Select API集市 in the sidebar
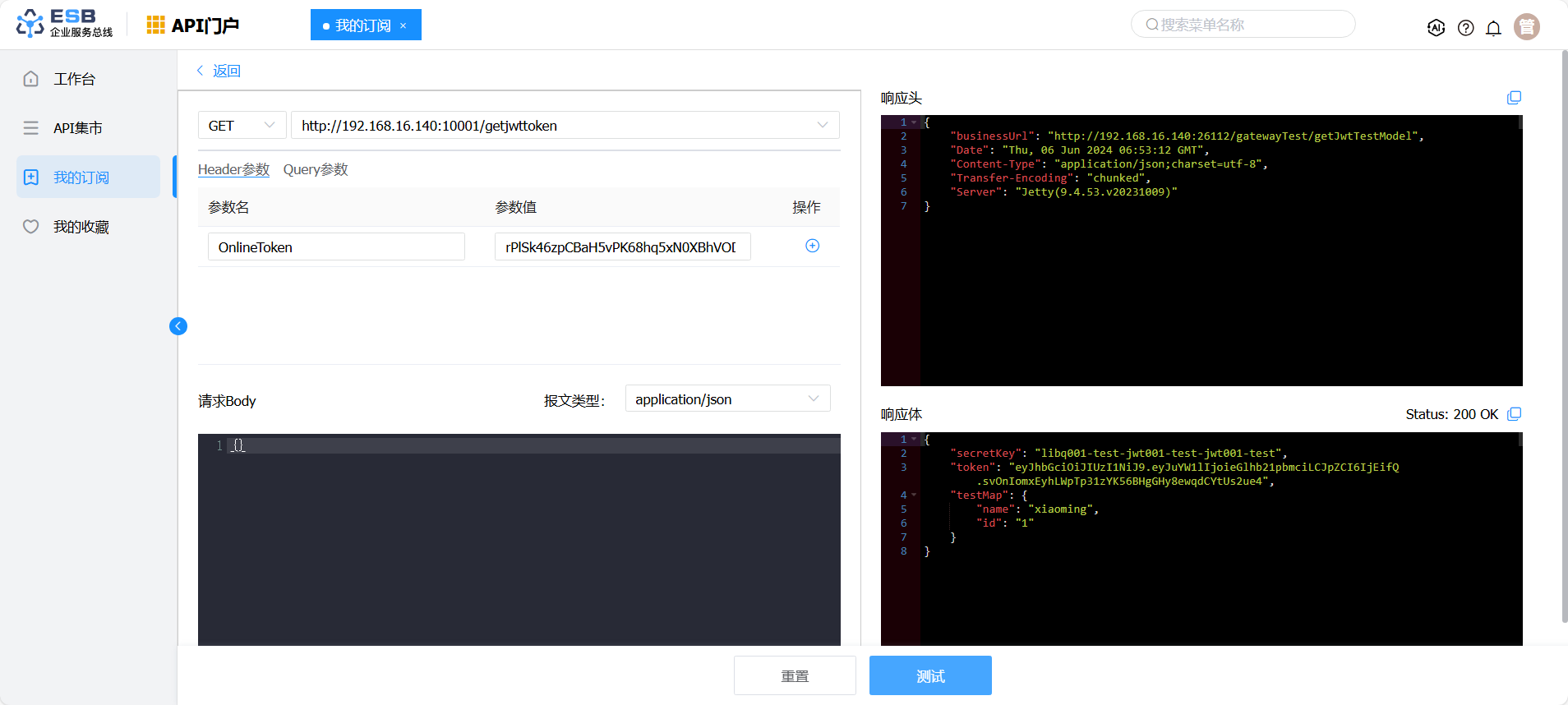The height and width of the screenshot is (705, 1568). click(x=78, y=128)
